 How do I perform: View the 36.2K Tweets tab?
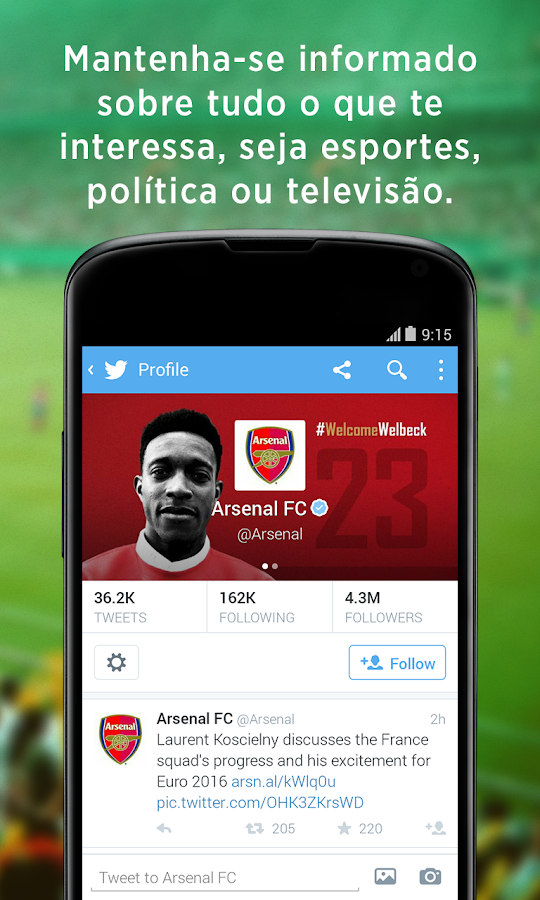pyautogui.click(x=144, y=607)
